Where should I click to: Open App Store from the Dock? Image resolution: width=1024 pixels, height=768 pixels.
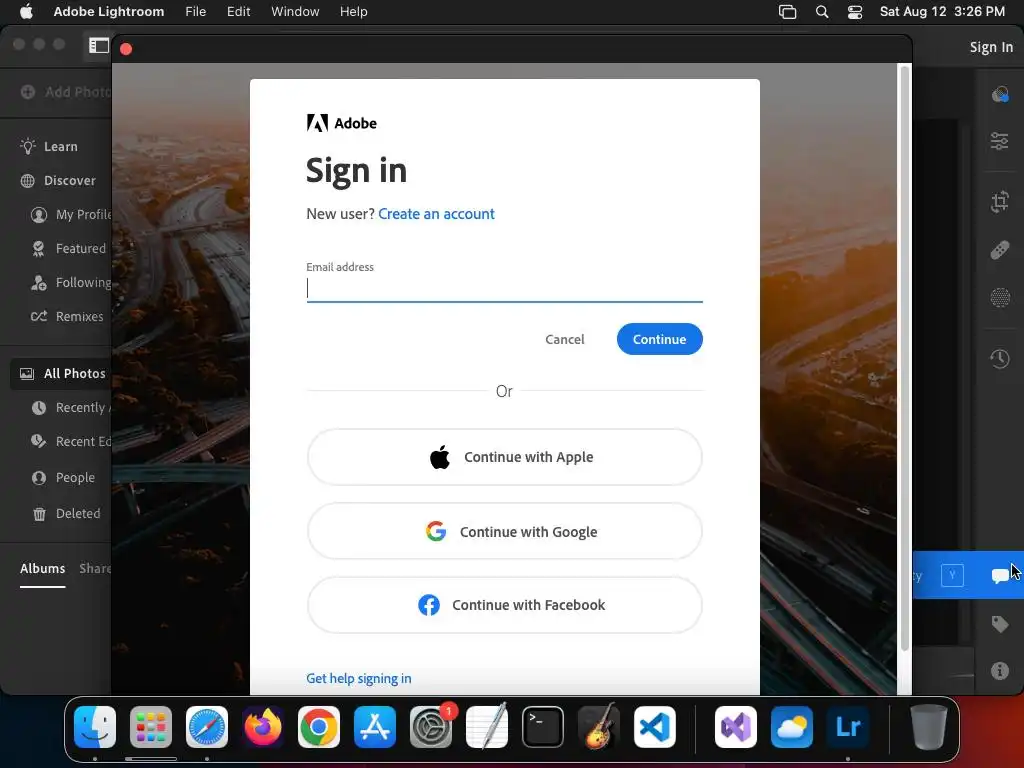375,727
